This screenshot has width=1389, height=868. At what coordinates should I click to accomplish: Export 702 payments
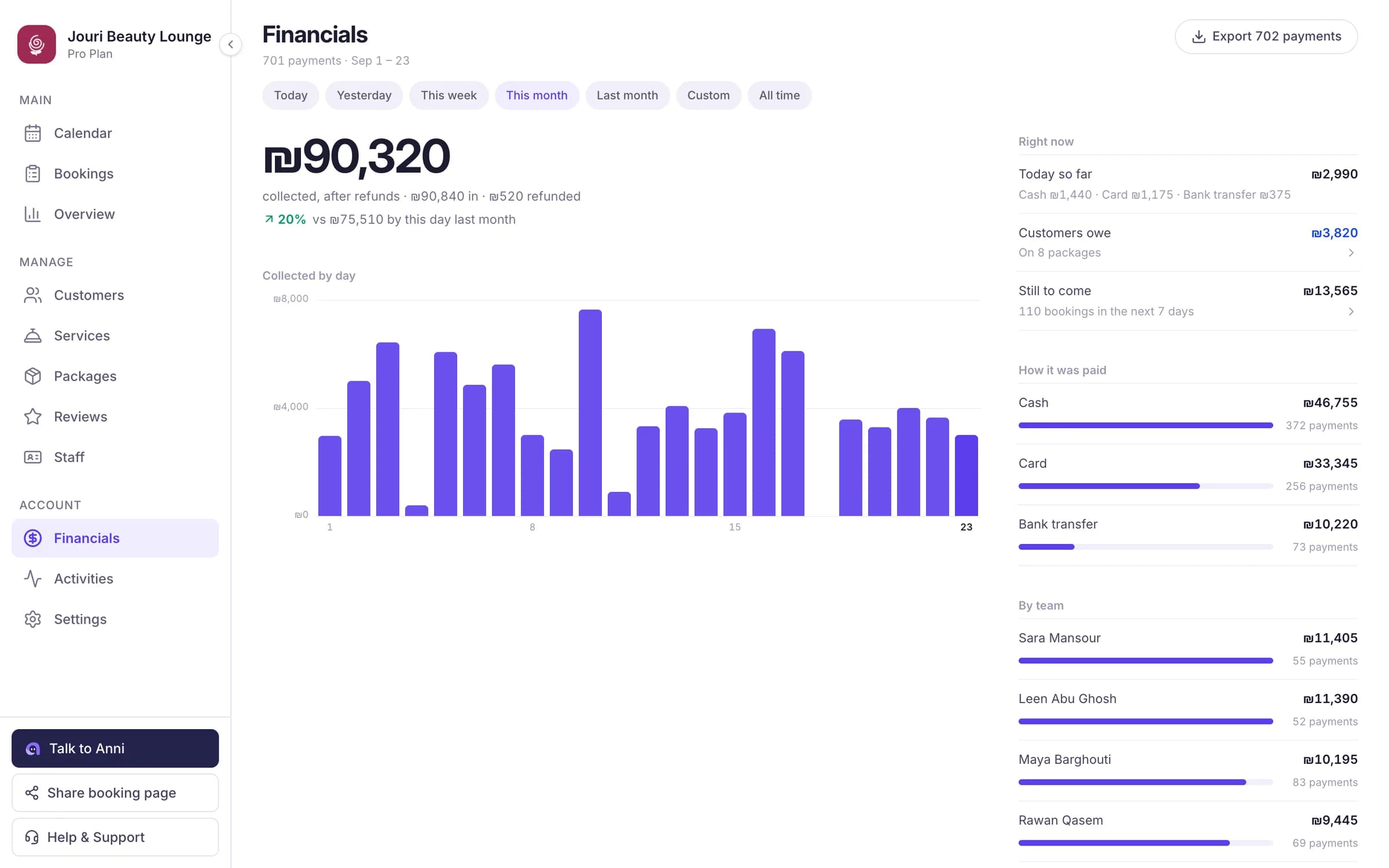point(1266,36)
